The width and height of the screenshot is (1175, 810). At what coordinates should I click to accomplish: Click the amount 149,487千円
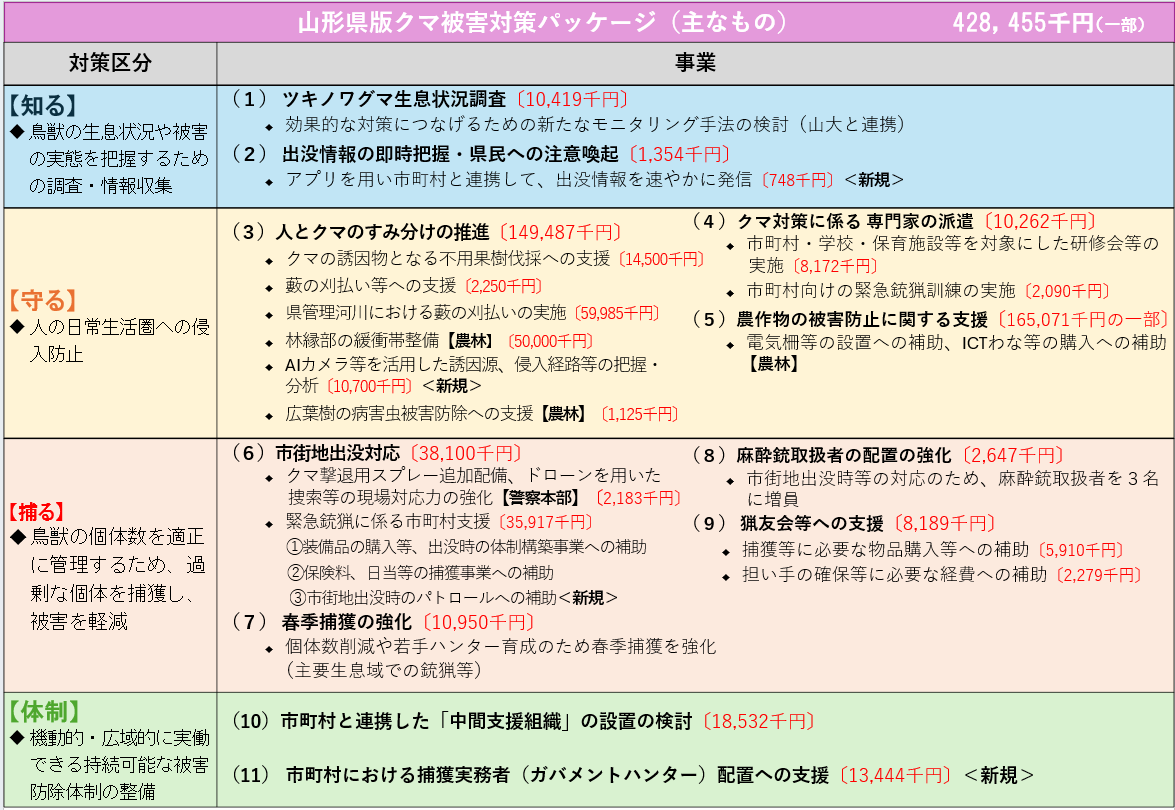tap(561, 232)
